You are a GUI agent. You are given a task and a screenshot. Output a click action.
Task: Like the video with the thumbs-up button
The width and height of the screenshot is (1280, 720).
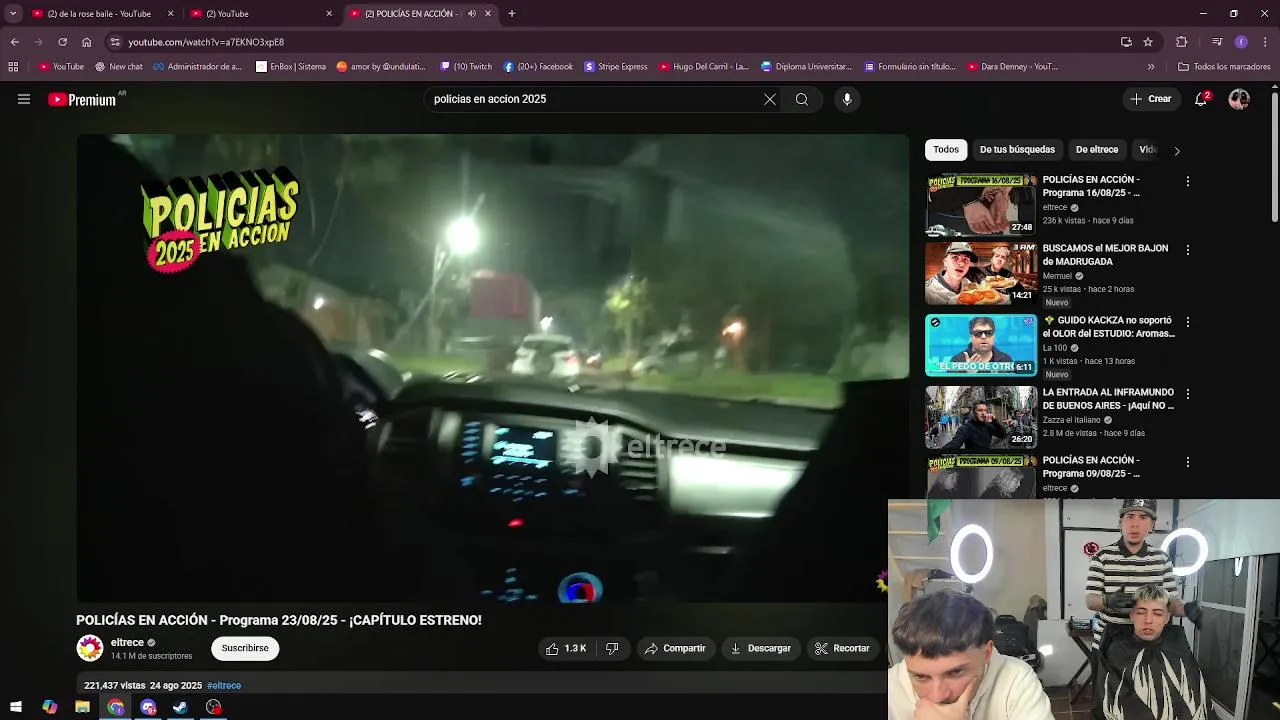565,648
